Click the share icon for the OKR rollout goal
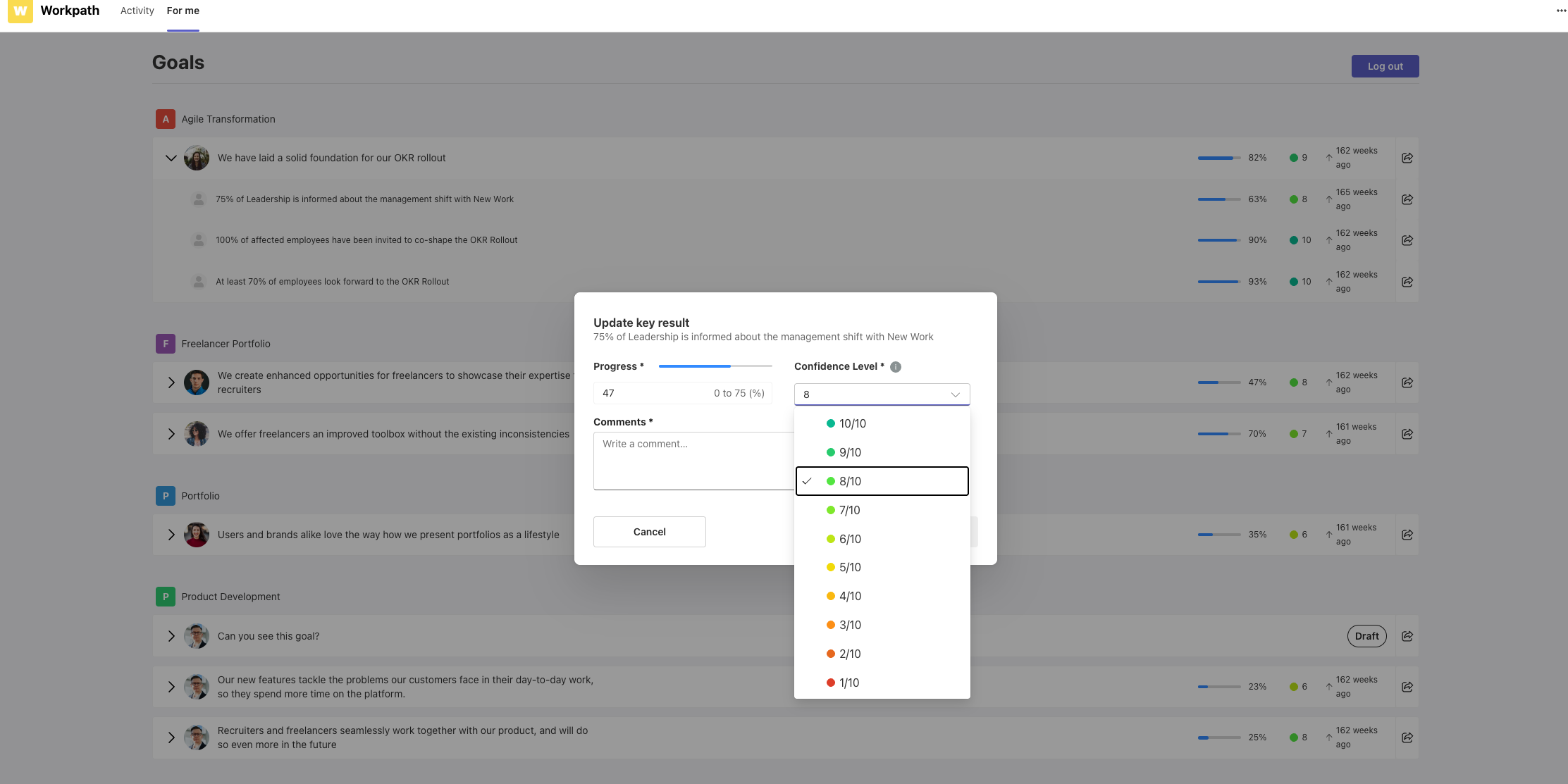The width and height of the screenshot is (1568, 784). click(x=1407, y=158)
